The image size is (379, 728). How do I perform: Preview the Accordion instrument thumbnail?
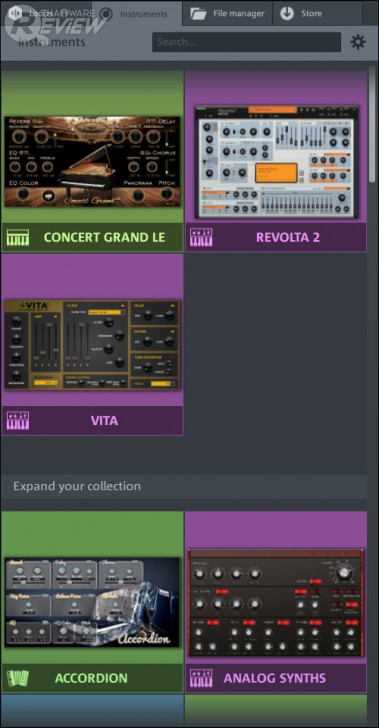click(x=92, y=602)
